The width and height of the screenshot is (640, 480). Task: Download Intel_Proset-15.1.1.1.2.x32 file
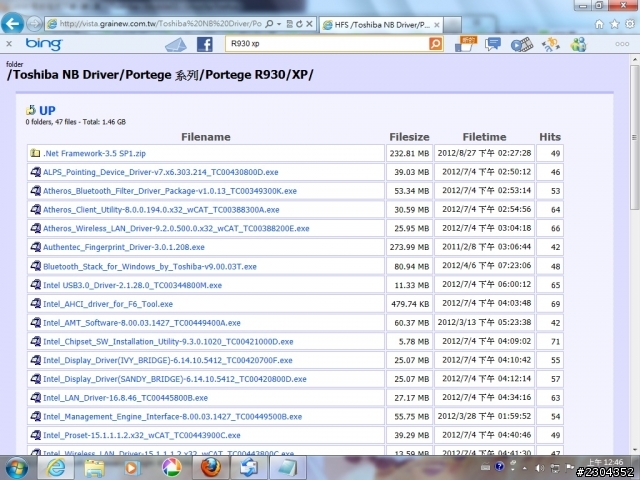point(142,436)
